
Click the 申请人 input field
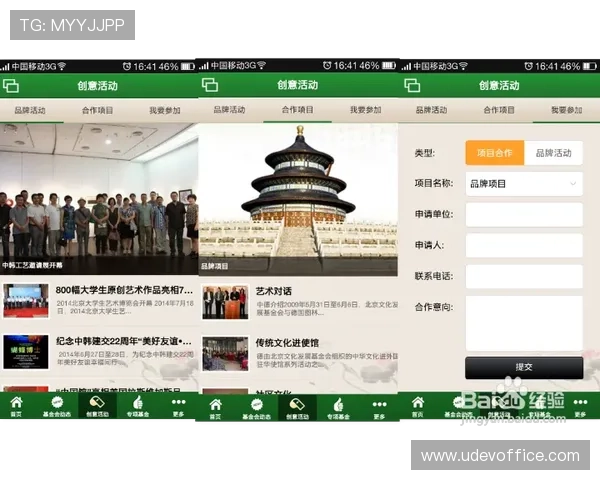[524, 245]
